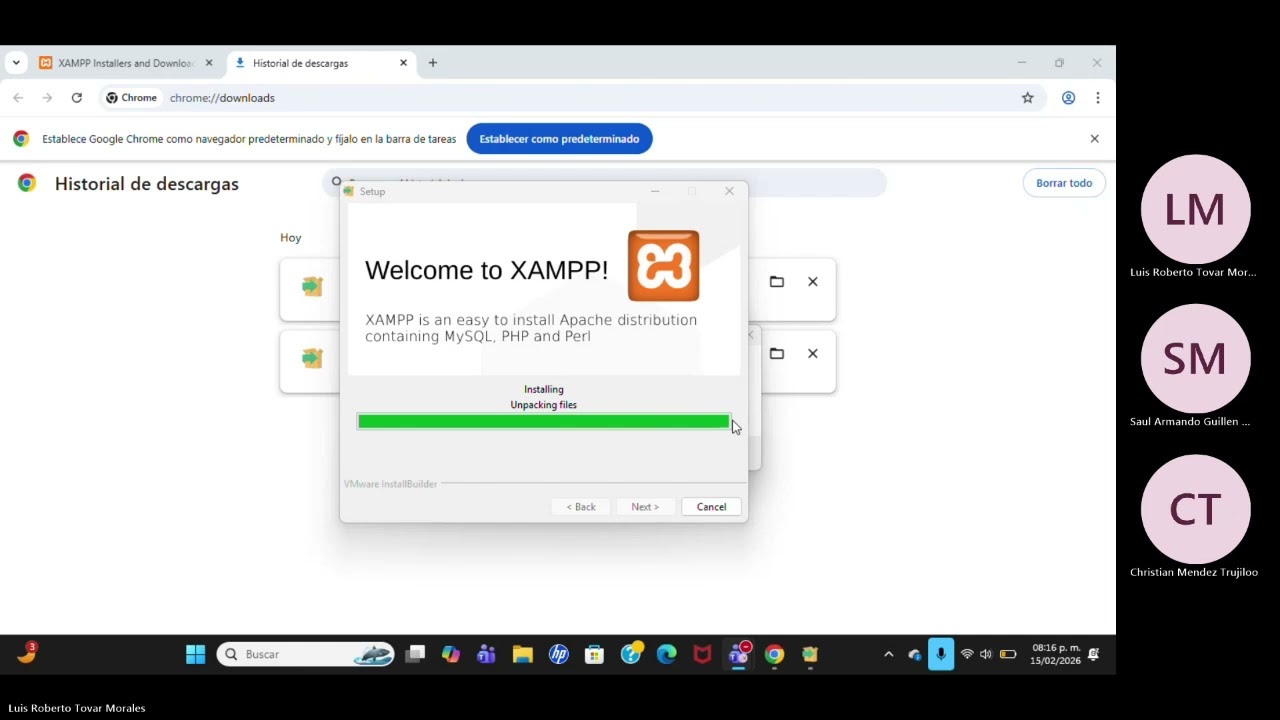Open McAfee from the taskbar
The height and width of the screenshot is (720, 1280).
pyautogui.click(x=703, y=654)
